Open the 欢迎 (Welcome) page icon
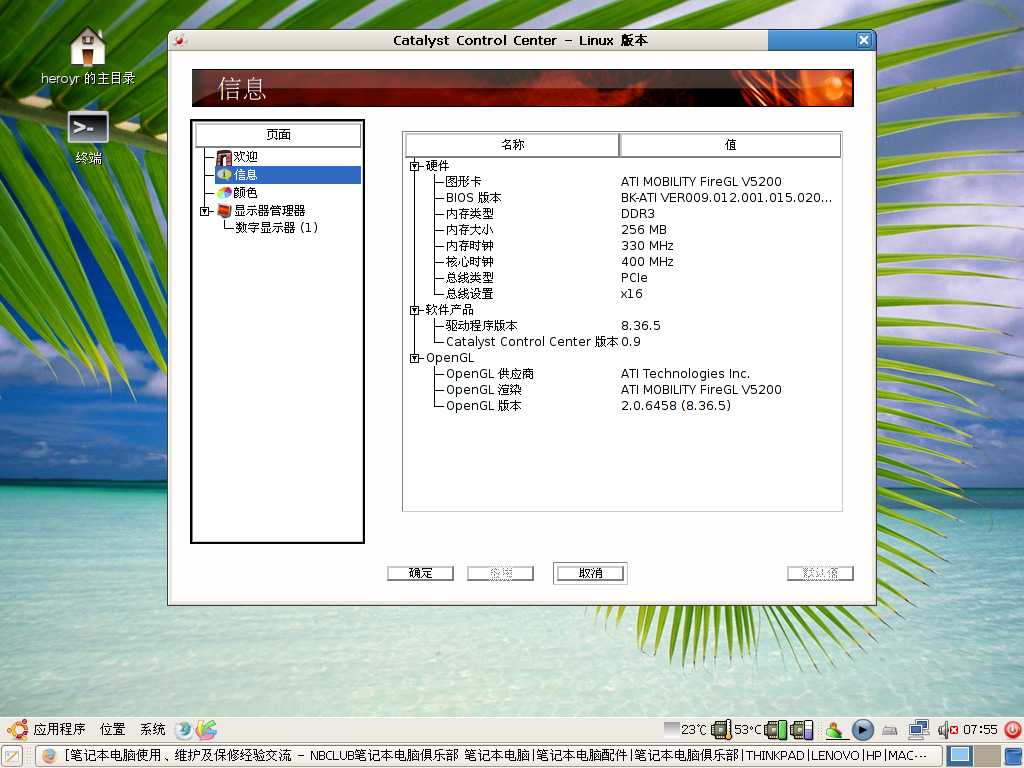Screen dimensions: 1024x768 coord(224,157)
